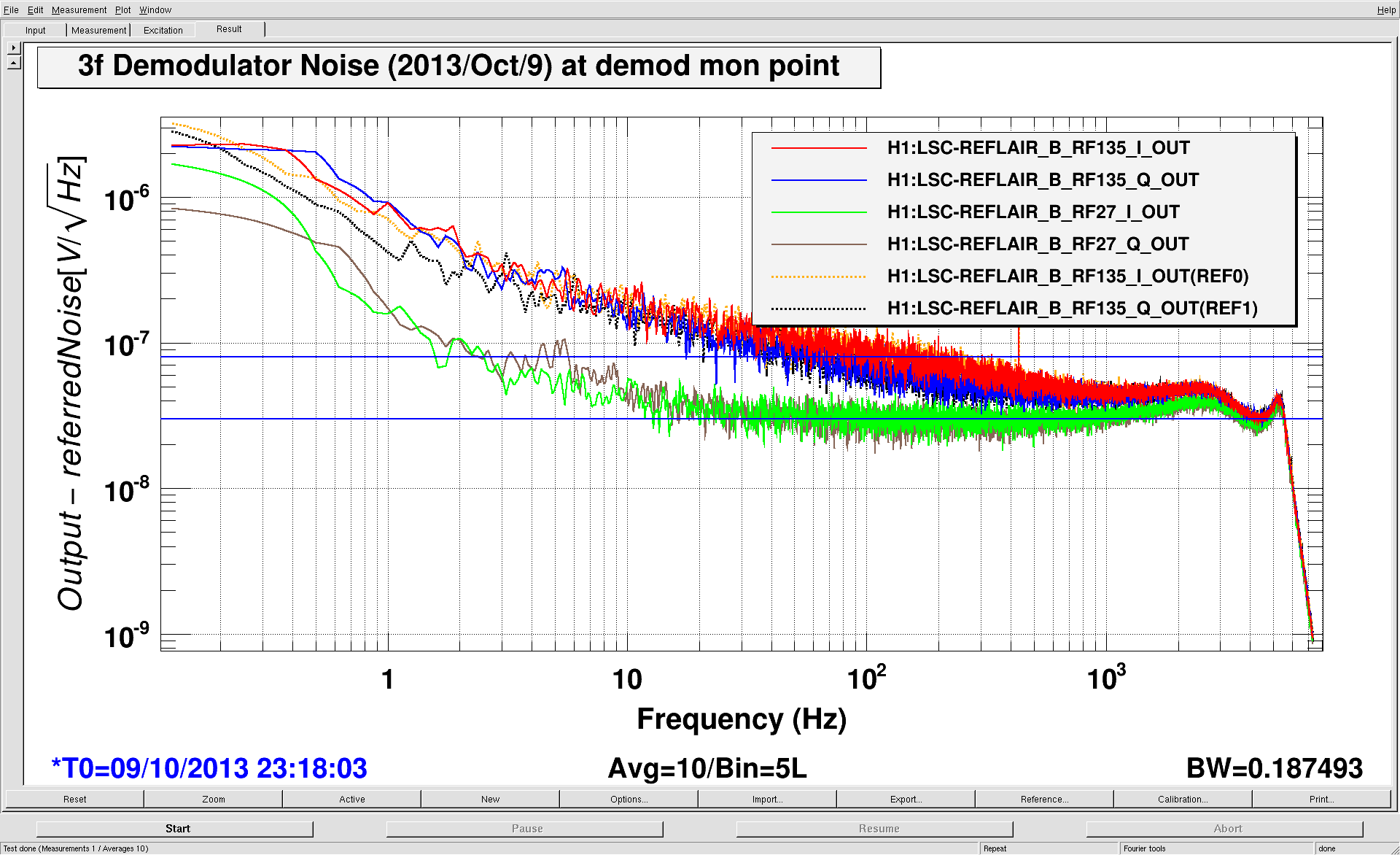
Task: Open the Reference settings
Action: tap(1044, 799)
